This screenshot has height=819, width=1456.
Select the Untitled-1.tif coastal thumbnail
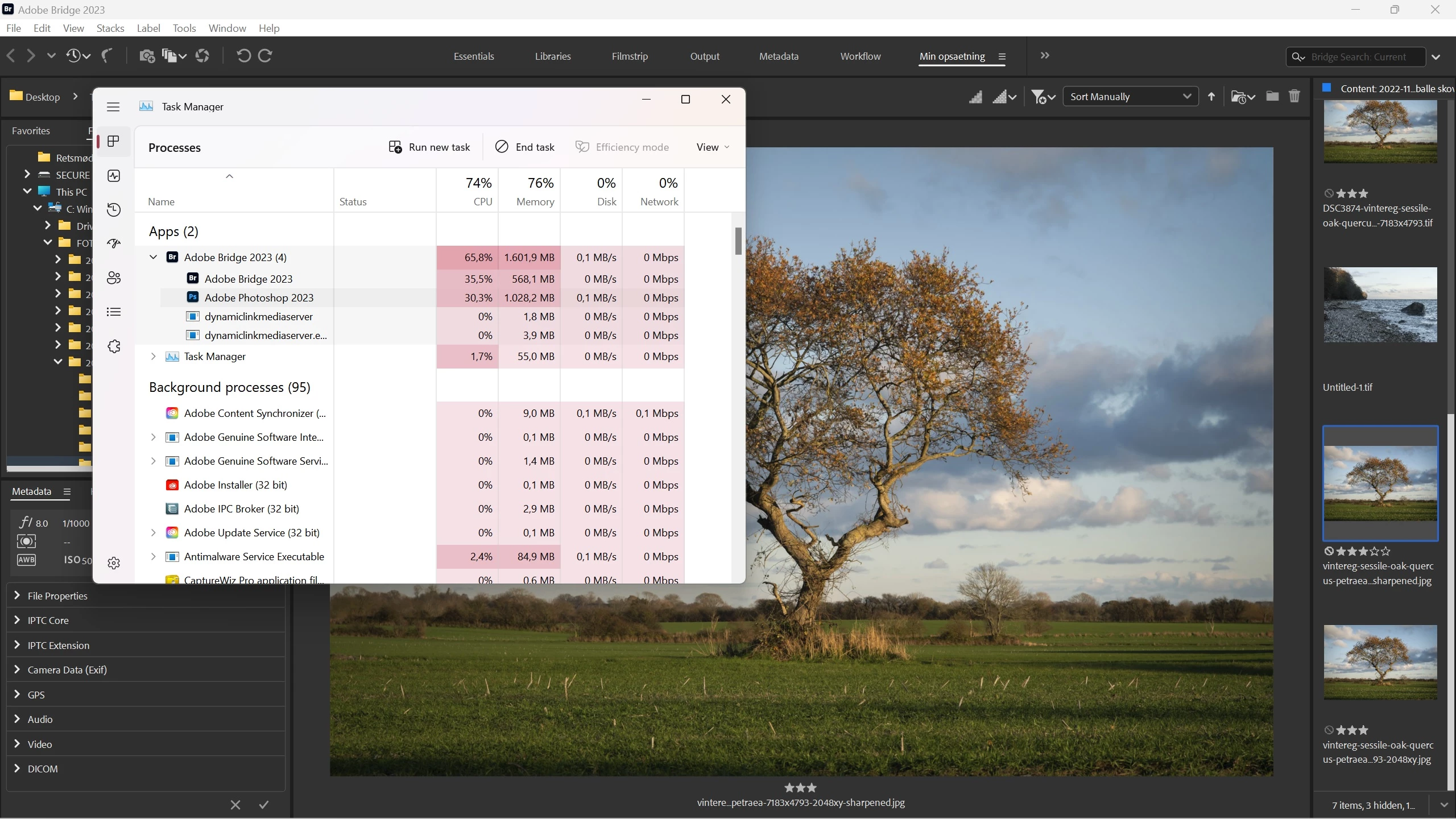coord(1380,305)
